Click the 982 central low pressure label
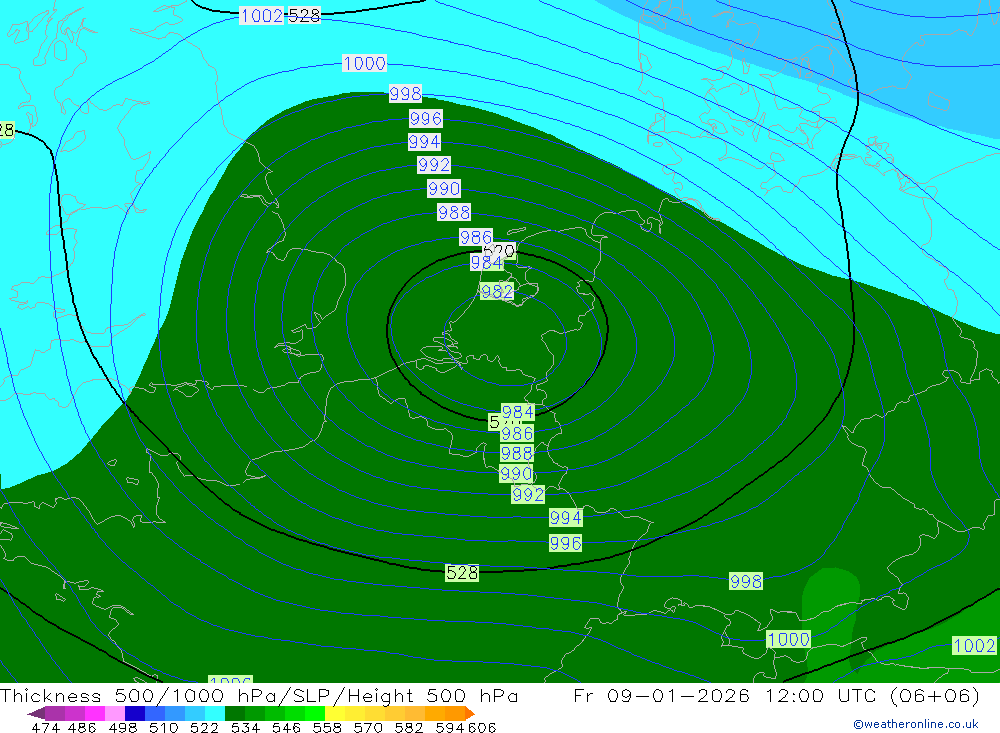Image resolution: width=1000 pixels, height=733 pixels. tap(497, 291)
